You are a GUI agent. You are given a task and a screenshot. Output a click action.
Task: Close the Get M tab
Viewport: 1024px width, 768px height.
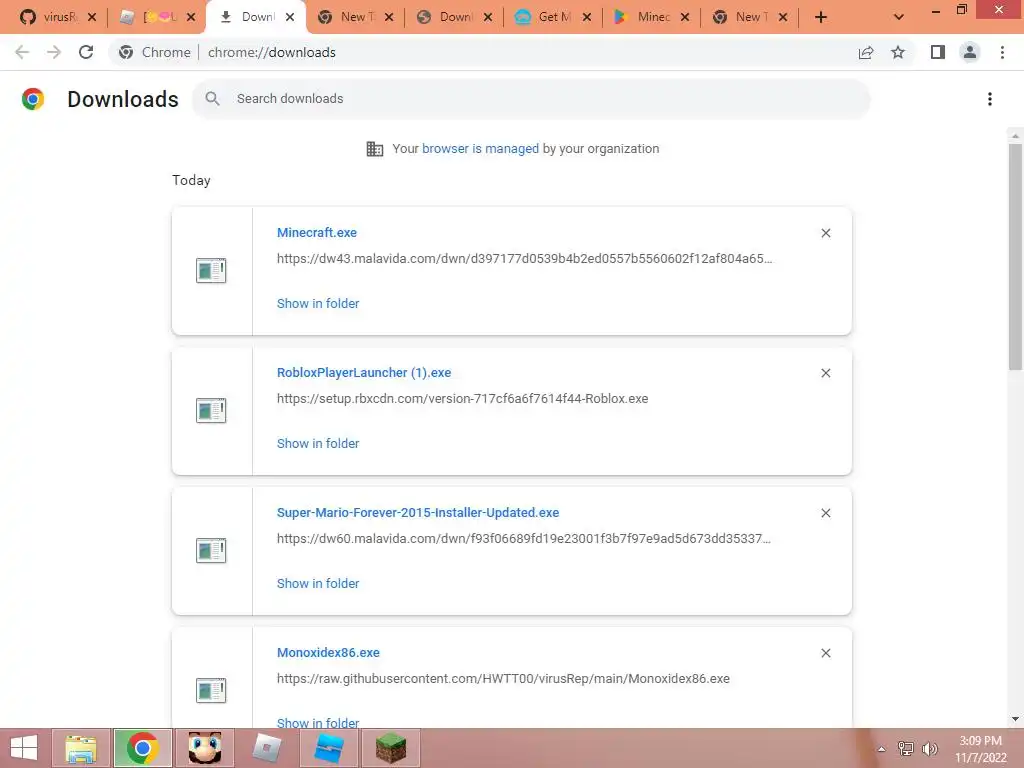586,18
